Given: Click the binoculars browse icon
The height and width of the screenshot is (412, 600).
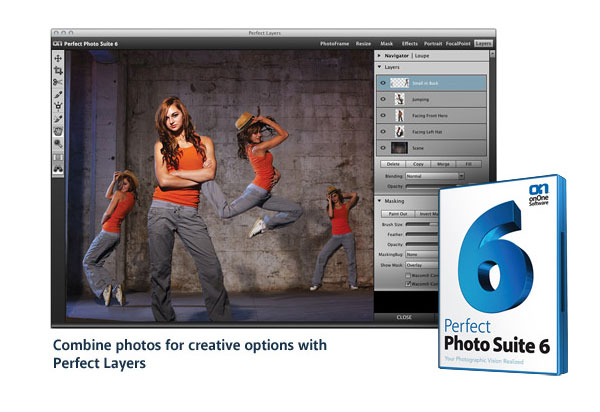Looking at the screenshot, I should click(x=58, y=168).
